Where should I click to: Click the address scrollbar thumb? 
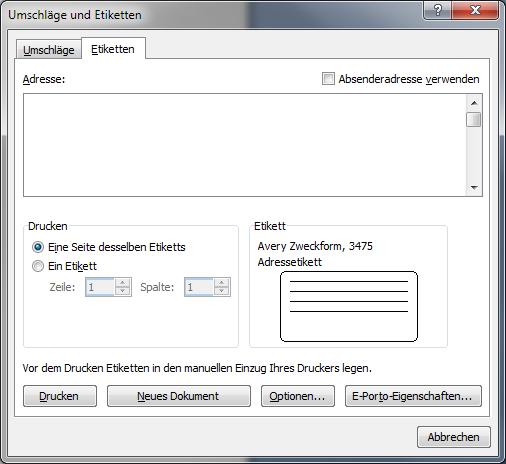tap(474, 120)
